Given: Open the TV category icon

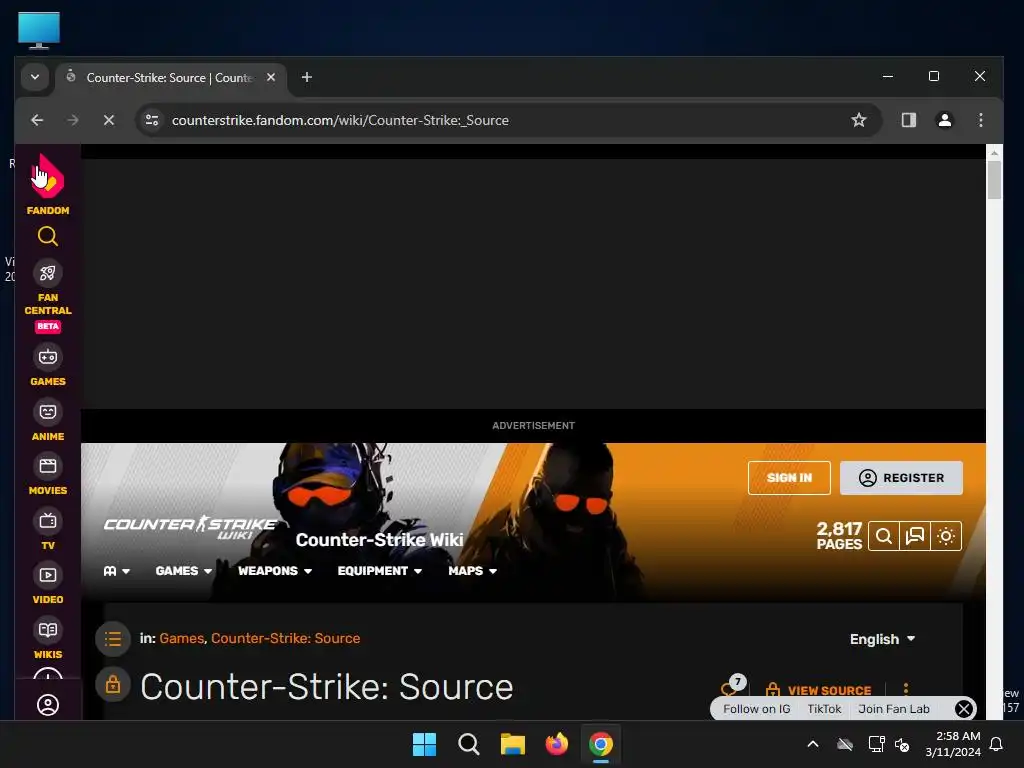Looking at the screenshot, I should 48,521.
